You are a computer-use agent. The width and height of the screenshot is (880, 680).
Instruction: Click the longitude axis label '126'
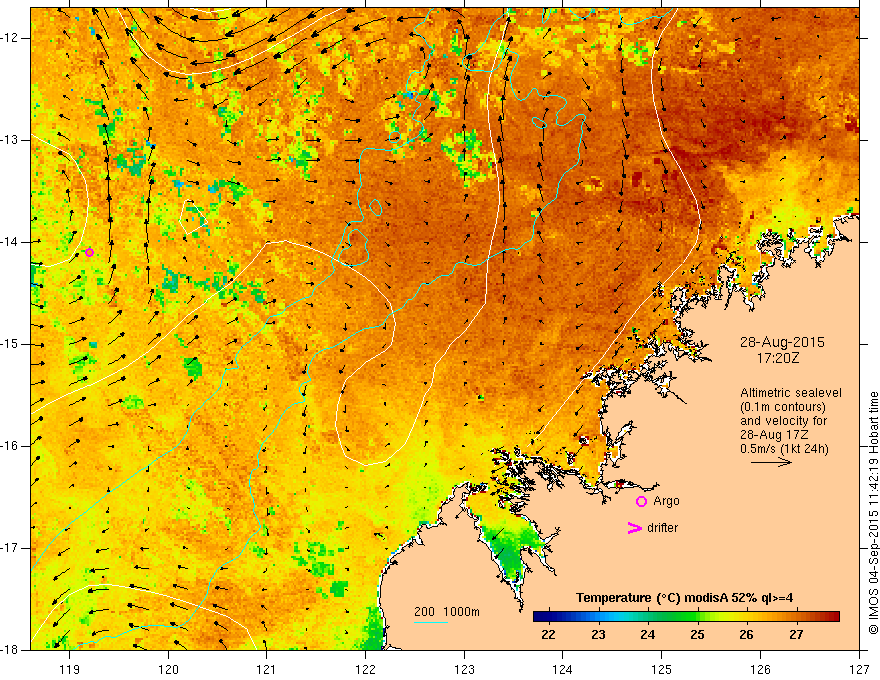click(760, 669)
